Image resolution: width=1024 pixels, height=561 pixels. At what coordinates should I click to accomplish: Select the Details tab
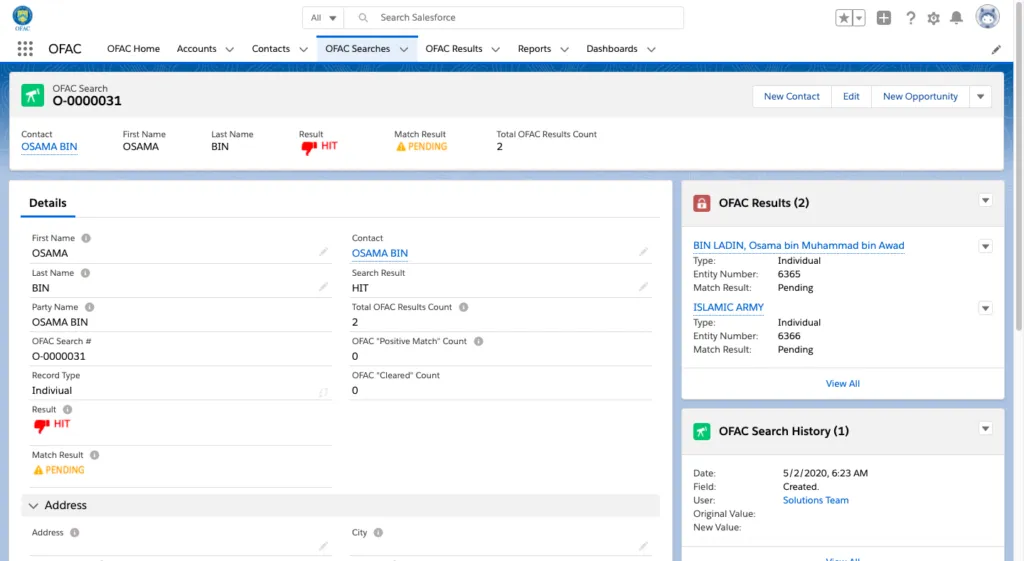tap(48, 203)
